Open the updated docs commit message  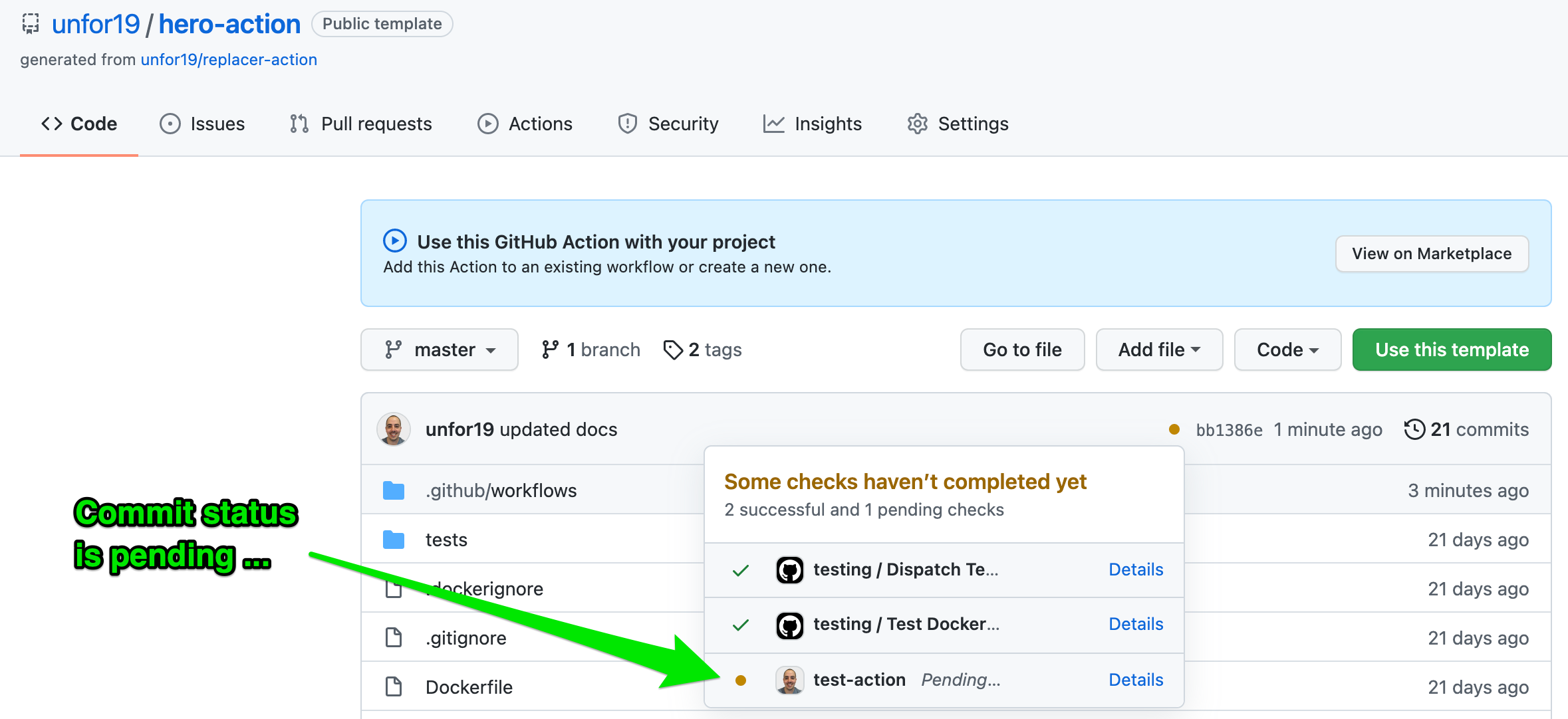pyautogui.click(x=559, y=429)
